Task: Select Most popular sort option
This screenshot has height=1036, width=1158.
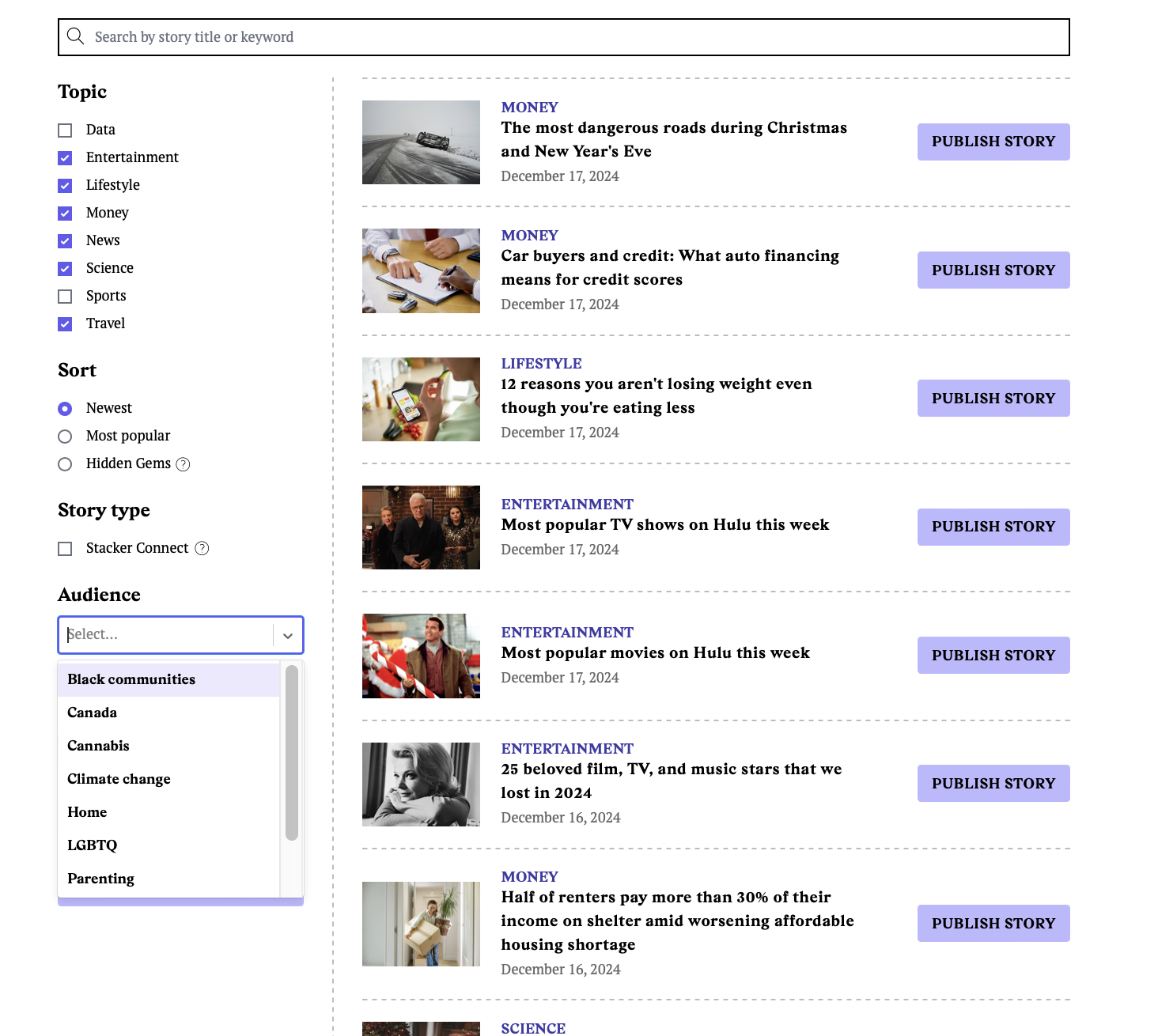Action: click(x=65, y=437)
